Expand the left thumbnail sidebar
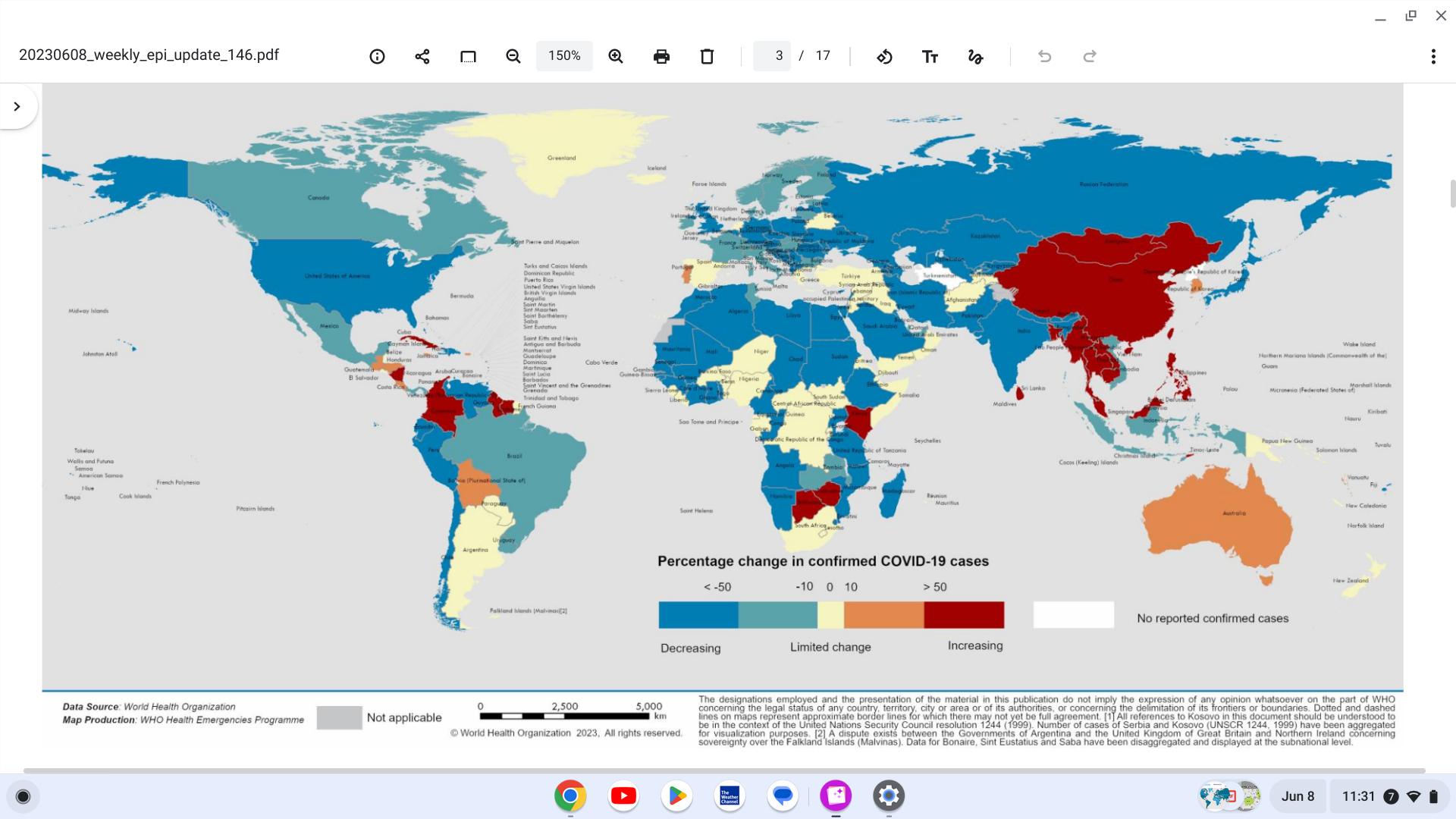The height and width of the screenshot is (819, 1456). [x=17, y=107]
